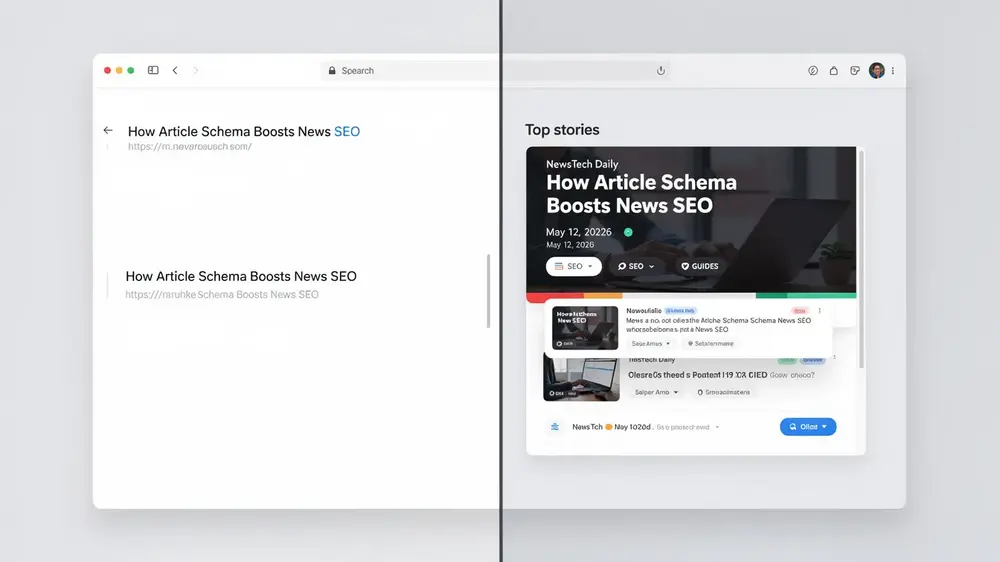Click the blue Ollat dropdown button

pos(808,427)
